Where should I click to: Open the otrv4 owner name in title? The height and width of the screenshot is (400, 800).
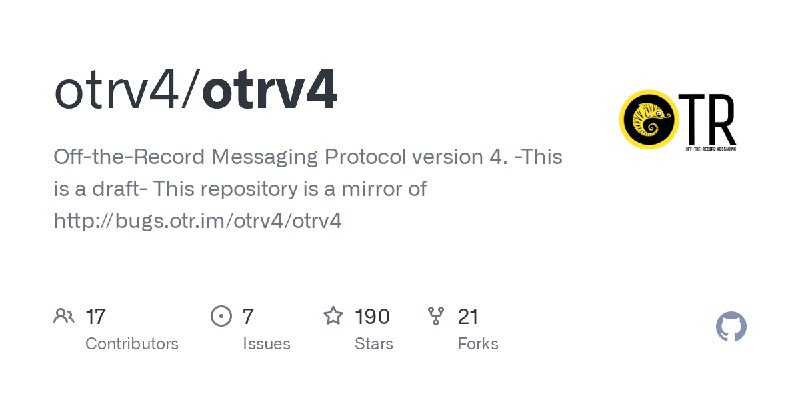[x=118, y=92]
